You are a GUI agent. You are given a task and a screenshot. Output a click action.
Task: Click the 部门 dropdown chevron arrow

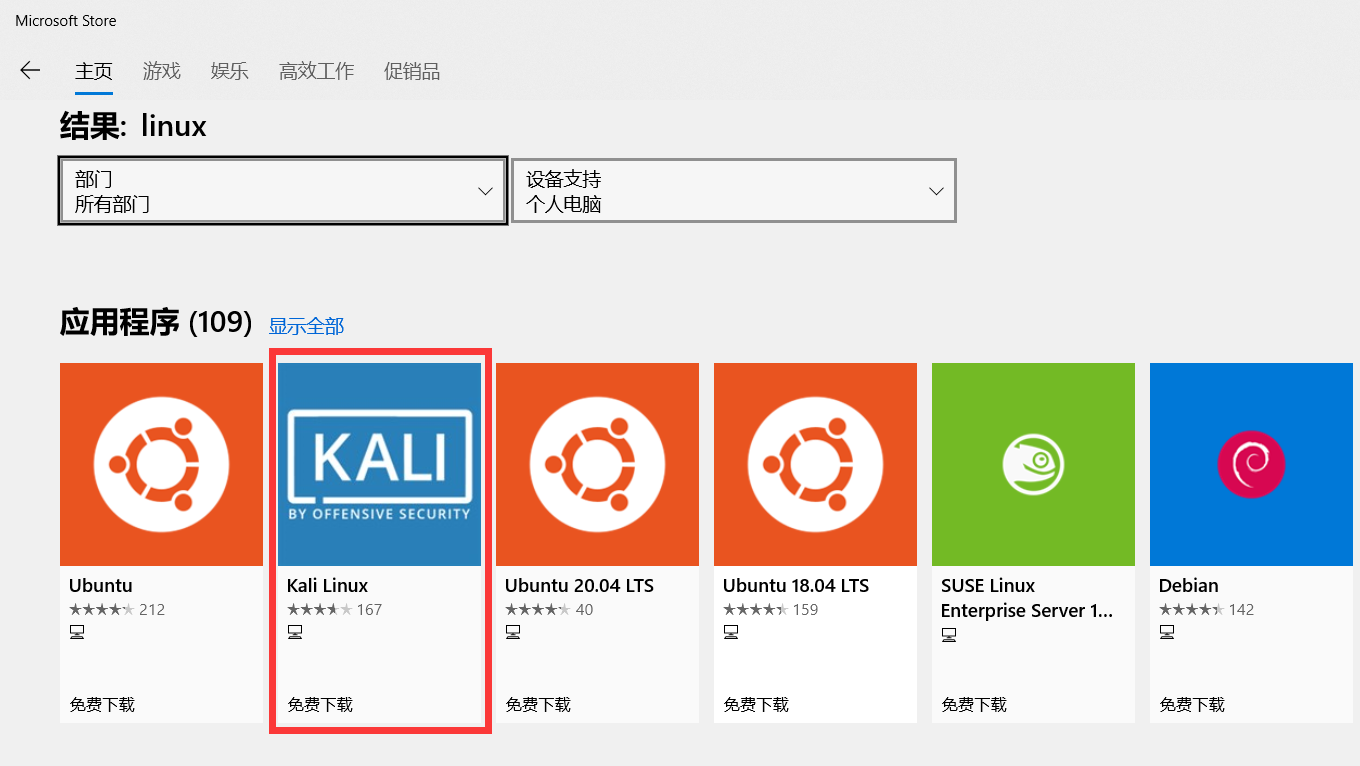(x=486, y=190)
